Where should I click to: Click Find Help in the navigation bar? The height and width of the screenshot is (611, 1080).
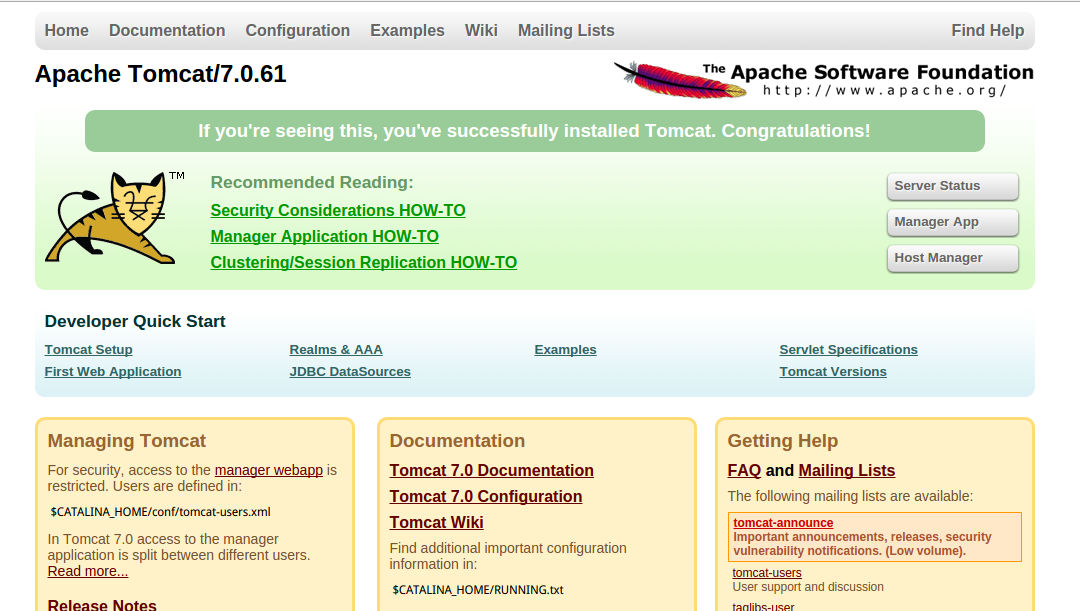pyautogui.click(x=988, y=30)
